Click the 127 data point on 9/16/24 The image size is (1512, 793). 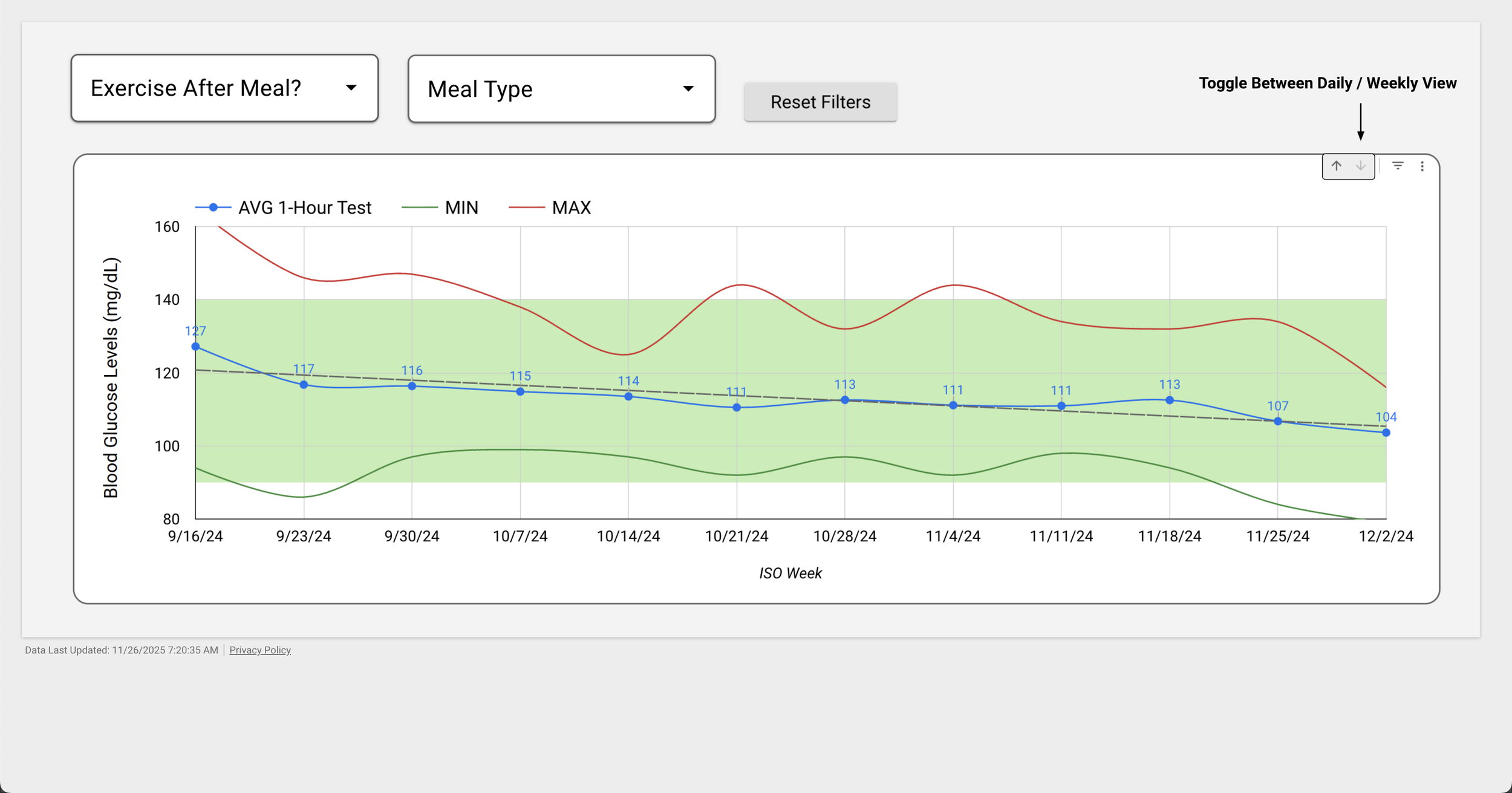(x=195, y=347)
